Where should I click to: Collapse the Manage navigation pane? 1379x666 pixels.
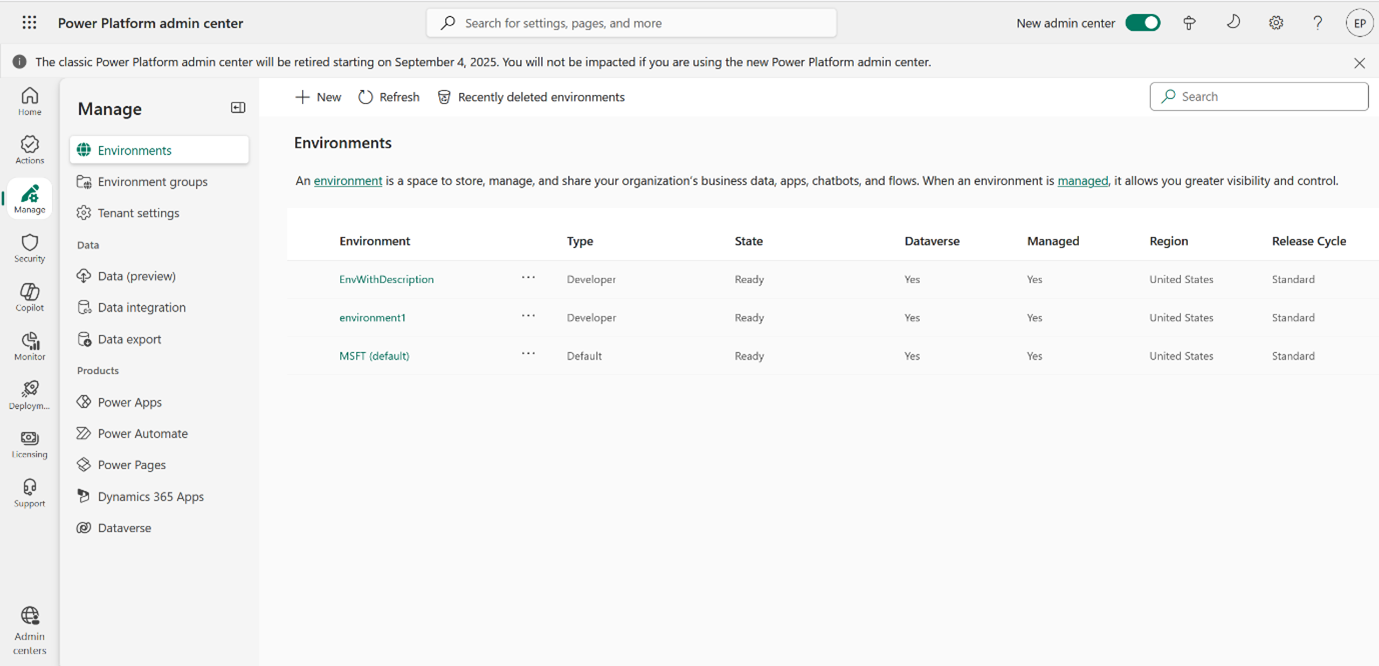click(238, 108)
